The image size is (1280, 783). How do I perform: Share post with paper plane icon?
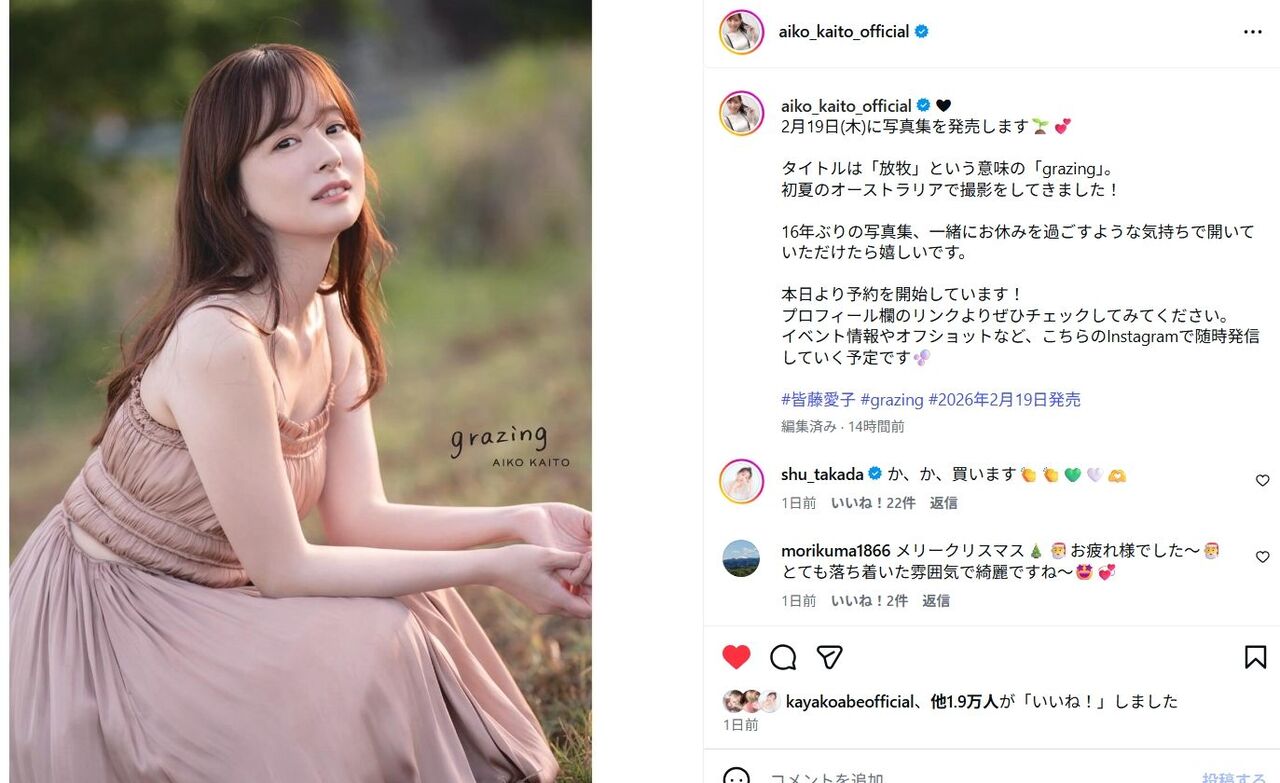click(829, 657)
